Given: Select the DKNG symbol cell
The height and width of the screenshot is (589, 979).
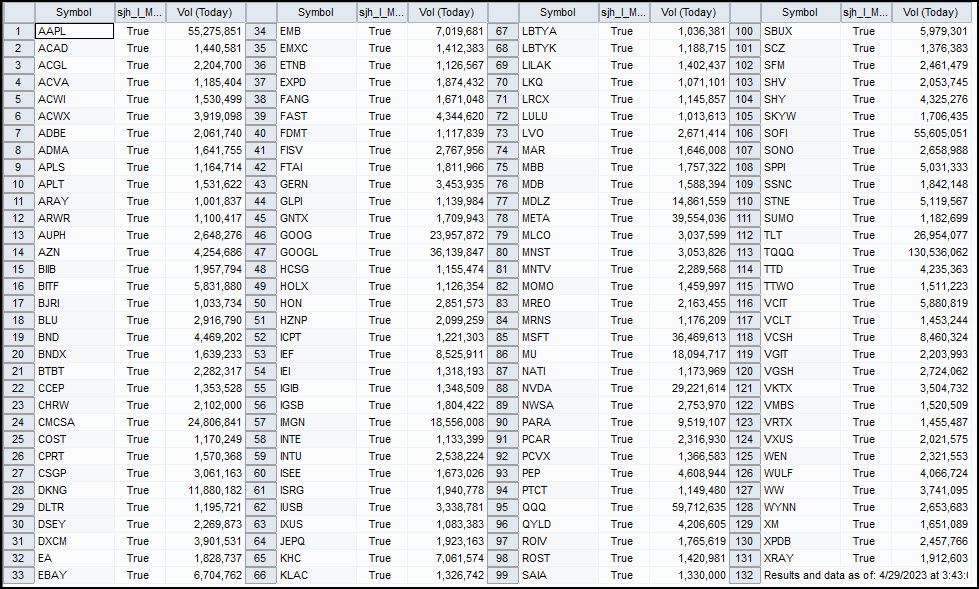Looking at the screenshot, I should (74, 490).
